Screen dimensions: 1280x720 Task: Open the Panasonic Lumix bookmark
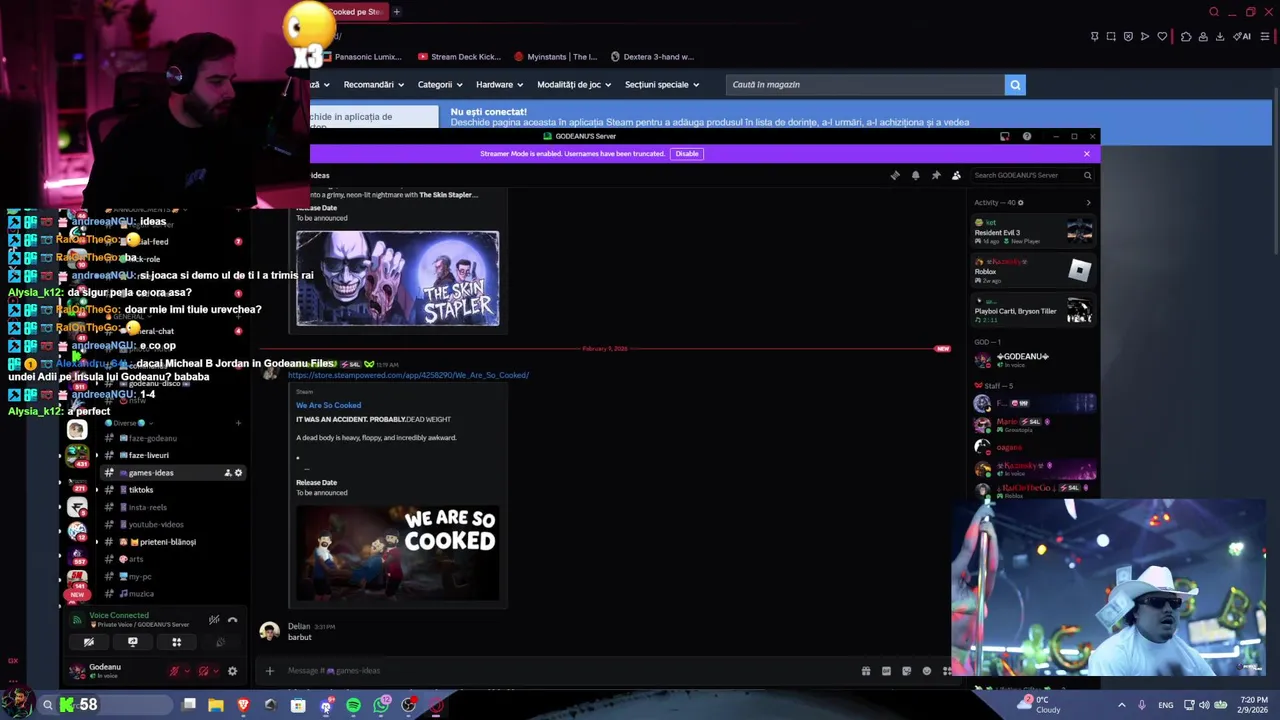tap(362, 57)
